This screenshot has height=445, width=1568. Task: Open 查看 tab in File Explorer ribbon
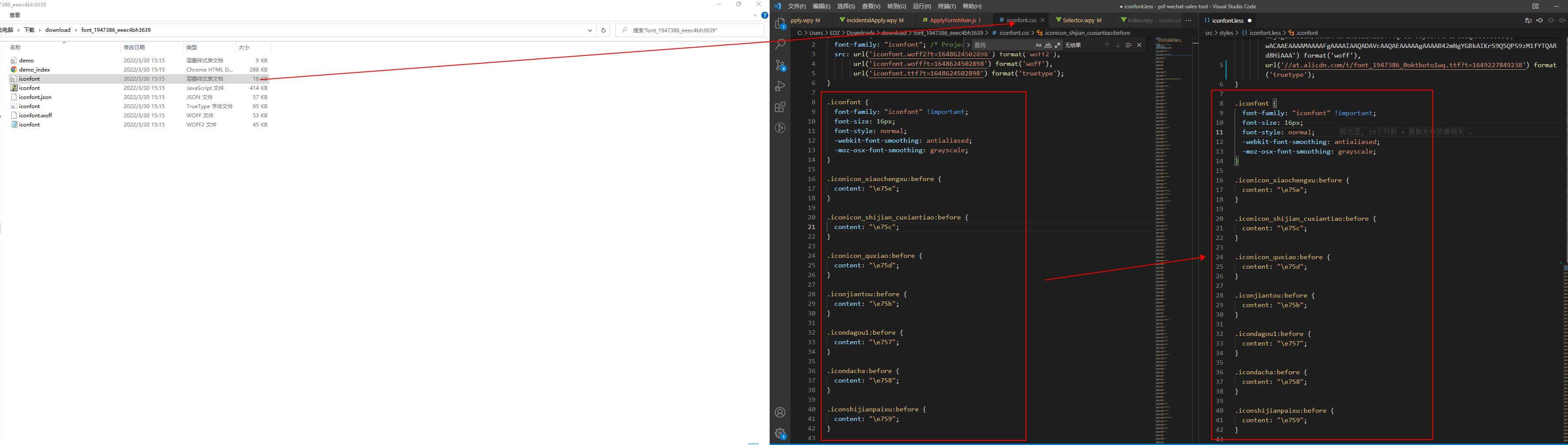pos(15,15)
